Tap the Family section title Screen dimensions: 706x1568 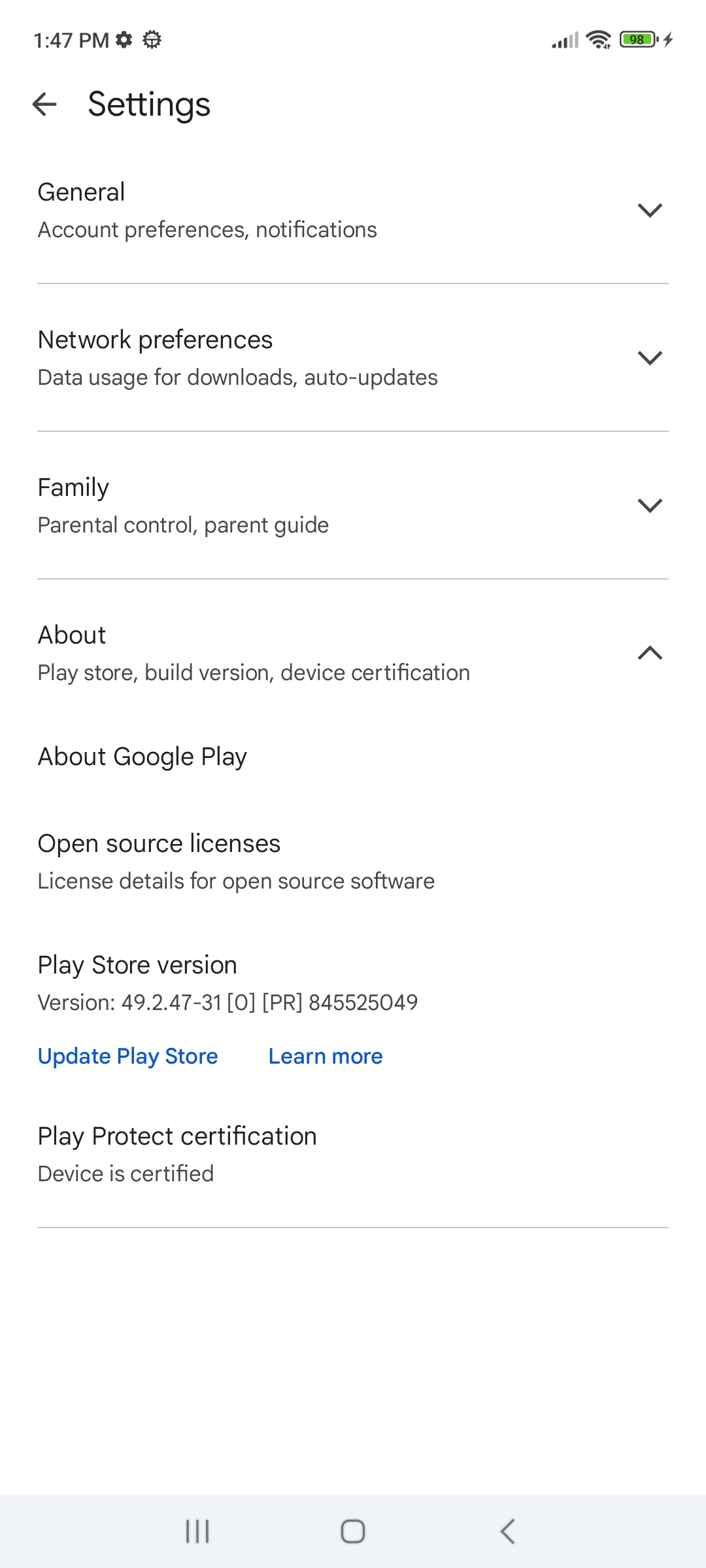point(73,487)
